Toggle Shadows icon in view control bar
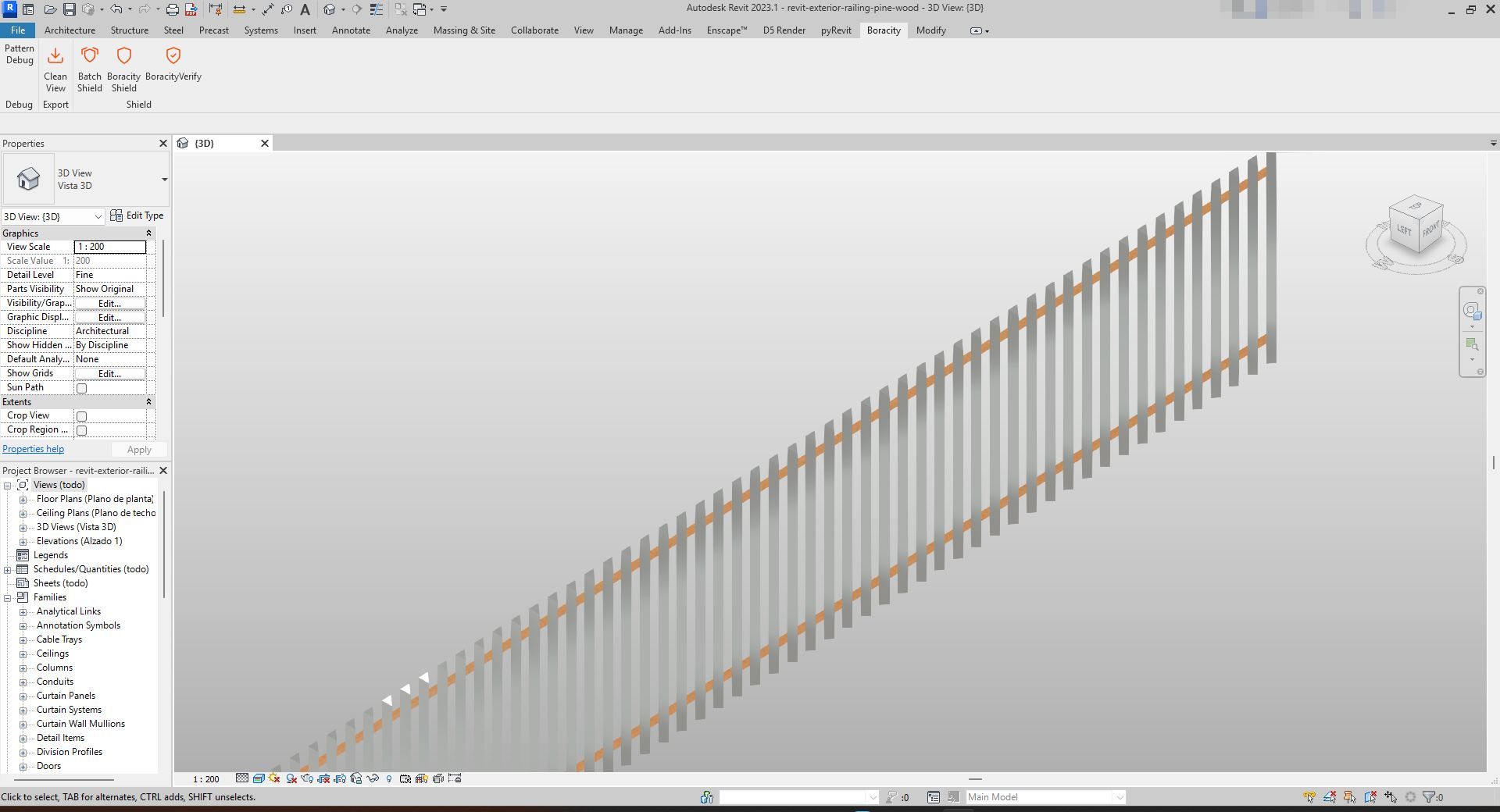1500x812 pixels. click(x=291, y=778)
